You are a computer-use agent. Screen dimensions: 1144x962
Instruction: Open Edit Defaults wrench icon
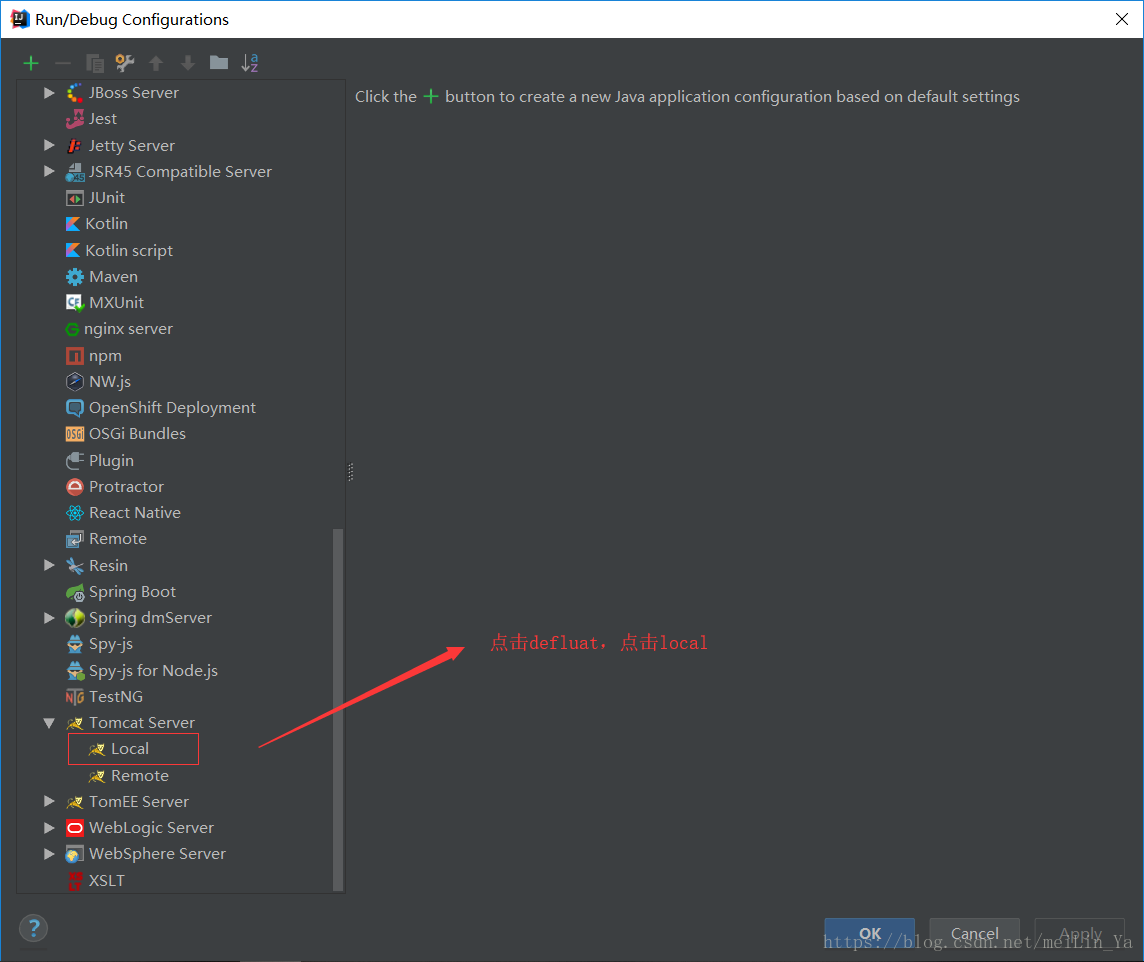[x=125, y=63]
